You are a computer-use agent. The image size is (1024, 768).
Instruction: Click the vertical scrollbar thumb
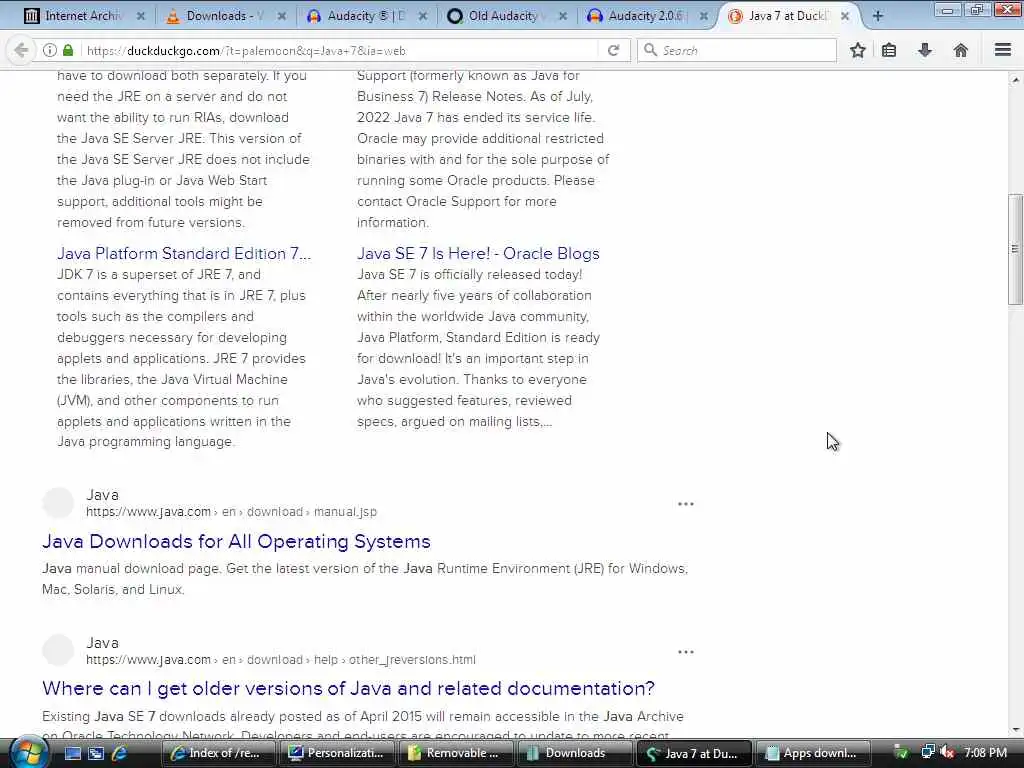(1015, 249)
